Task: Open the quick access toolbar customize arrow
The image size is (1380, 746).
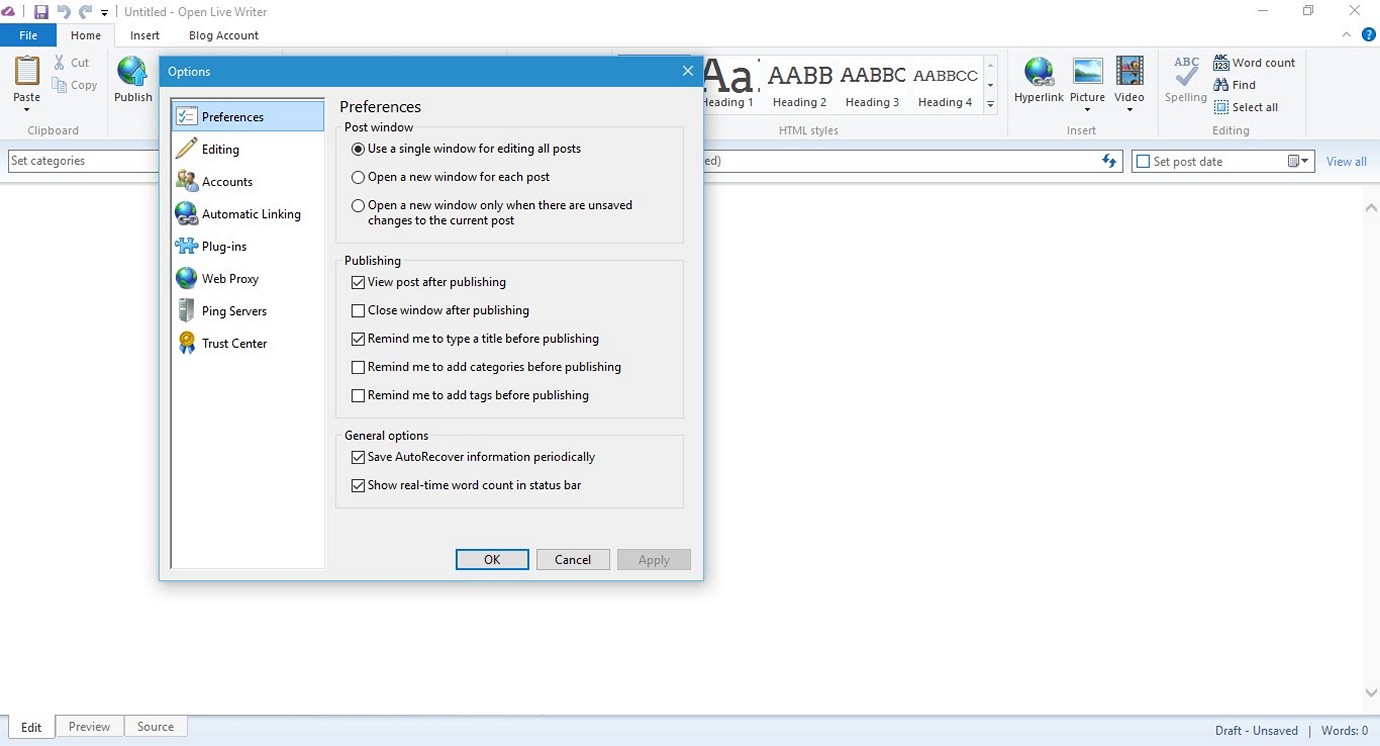Action: (x=104, y=13)
